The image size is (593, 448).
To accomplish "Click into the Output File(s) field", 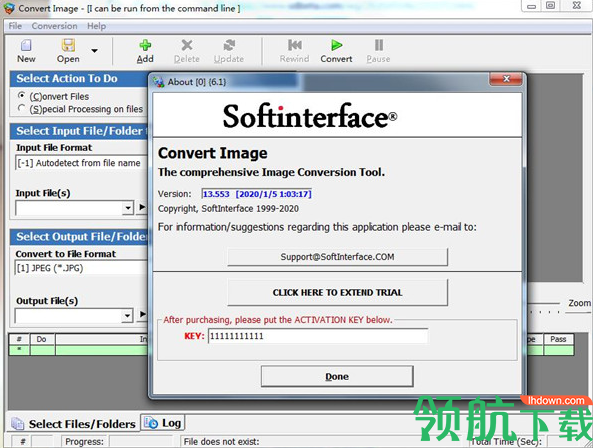I will point(69,315).
